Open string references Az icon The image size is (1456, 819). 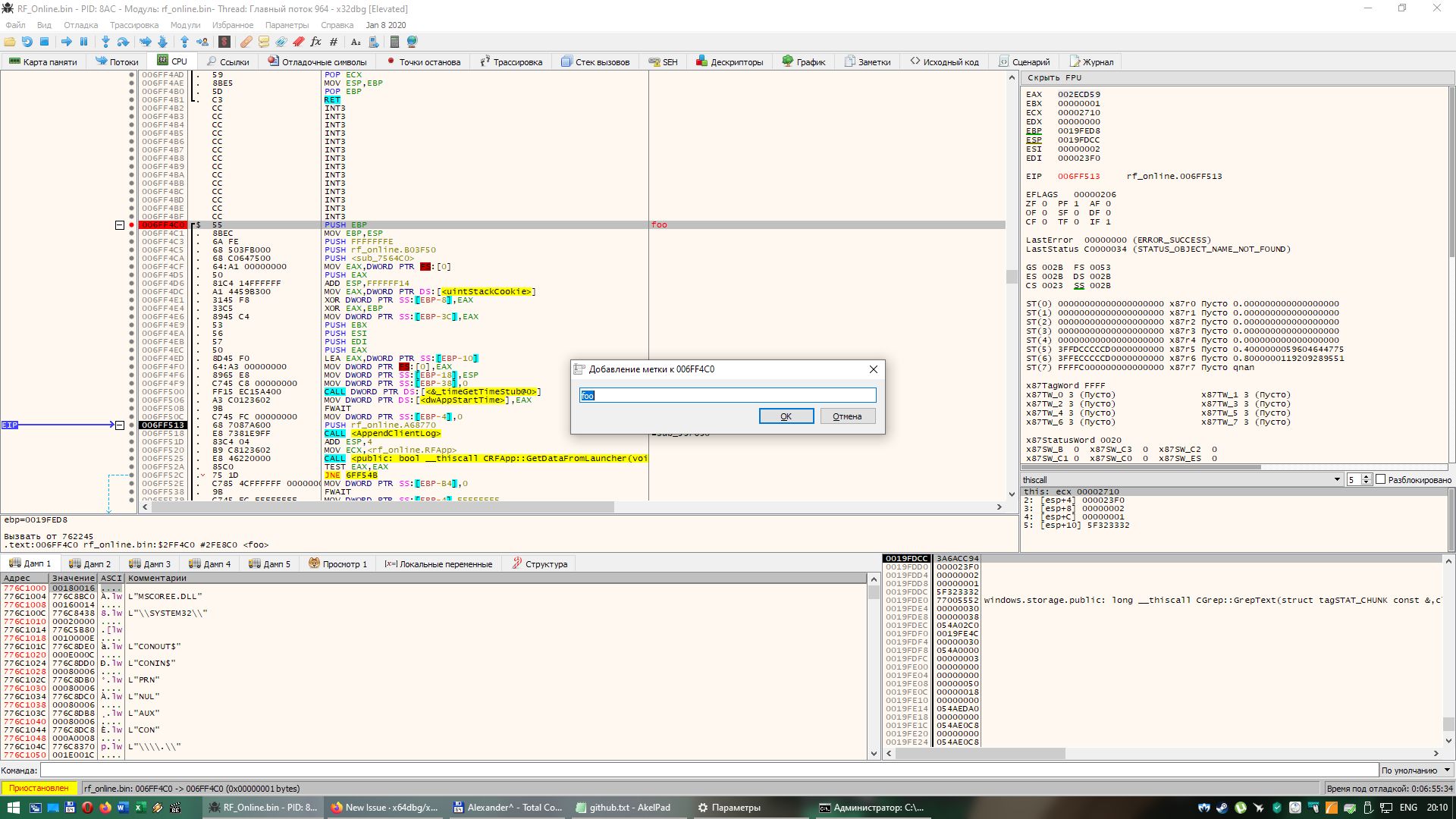pyautogui.click(x=356, y=42)
